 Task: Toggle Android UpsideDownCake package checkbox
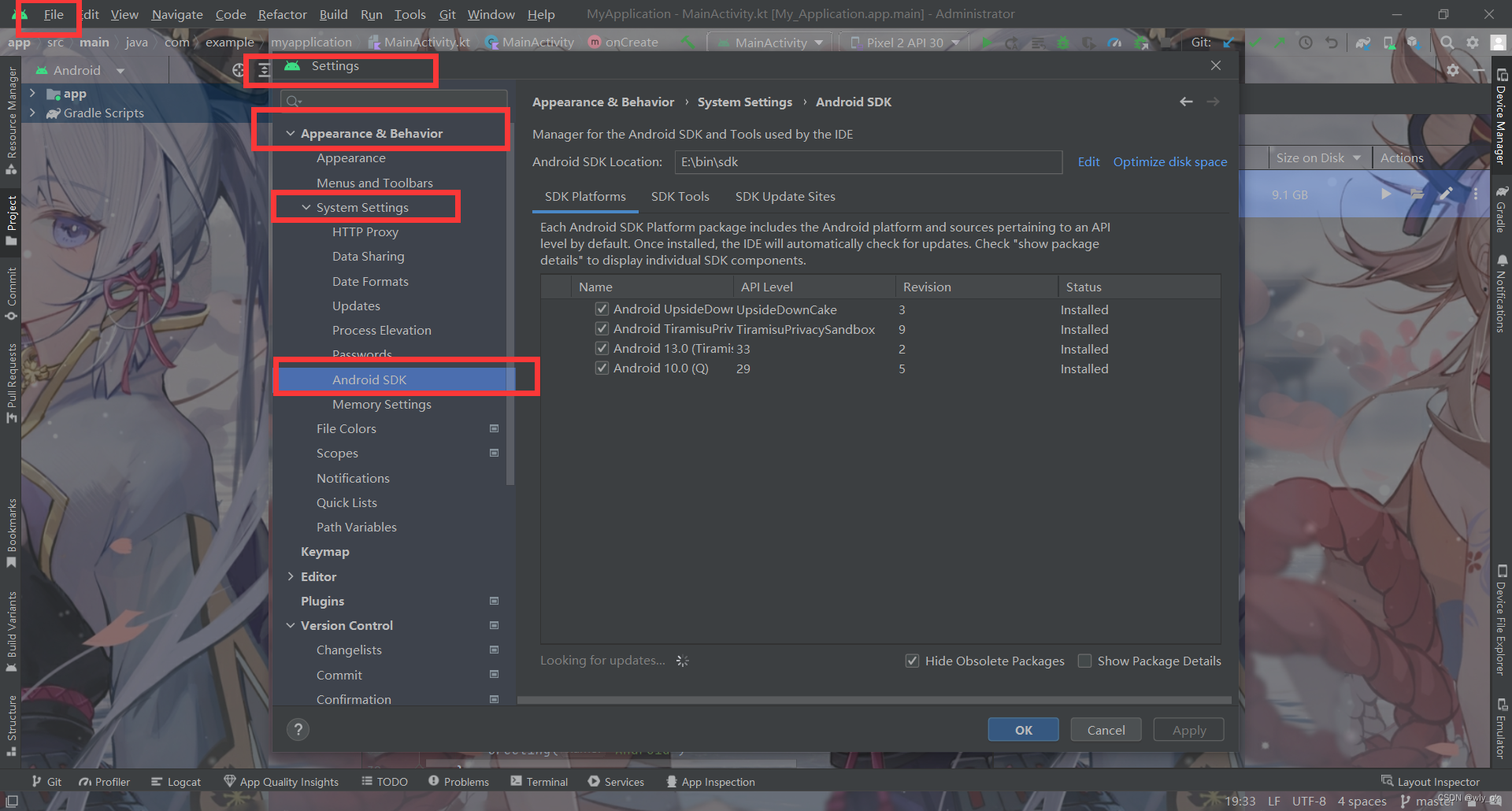(602, 309)
